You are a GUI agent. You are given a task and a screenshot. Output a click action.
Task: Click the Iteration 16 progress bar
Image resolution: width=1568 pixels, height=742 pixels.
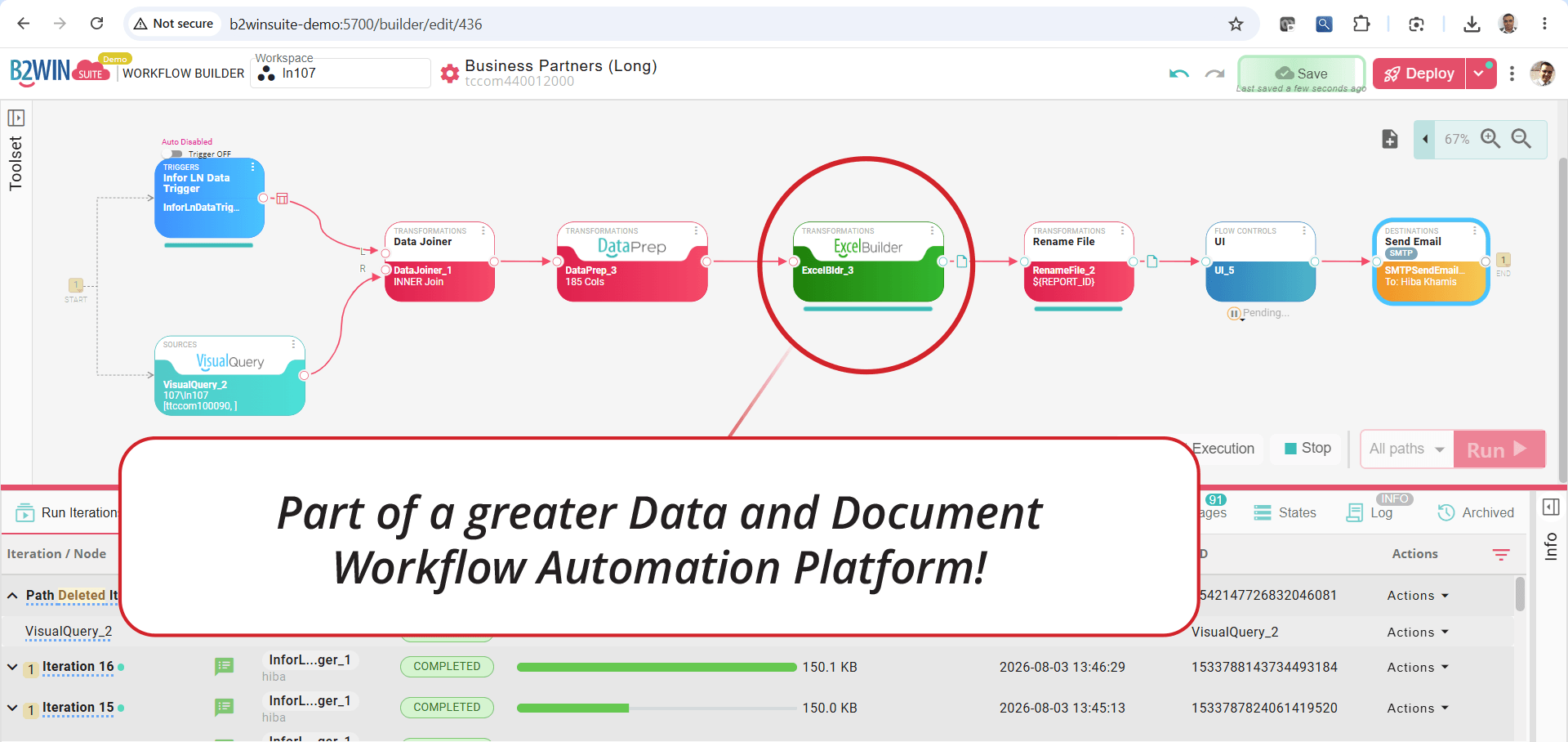pyautogui.click(x=657, y=668)
